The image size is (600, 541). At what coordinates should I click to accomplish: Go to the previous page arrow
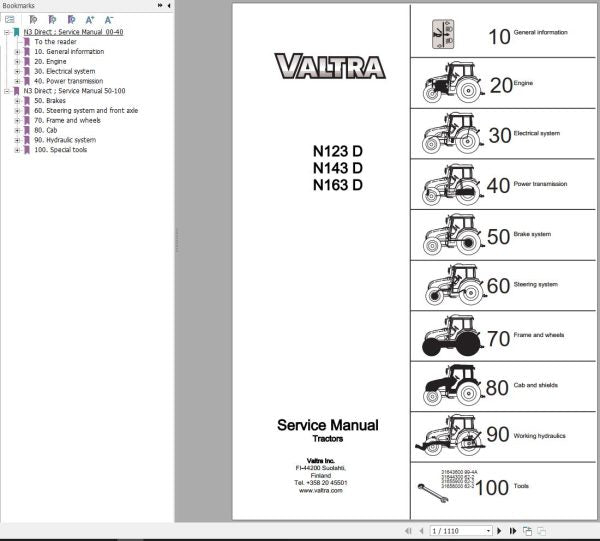click(x=419, y=530)
